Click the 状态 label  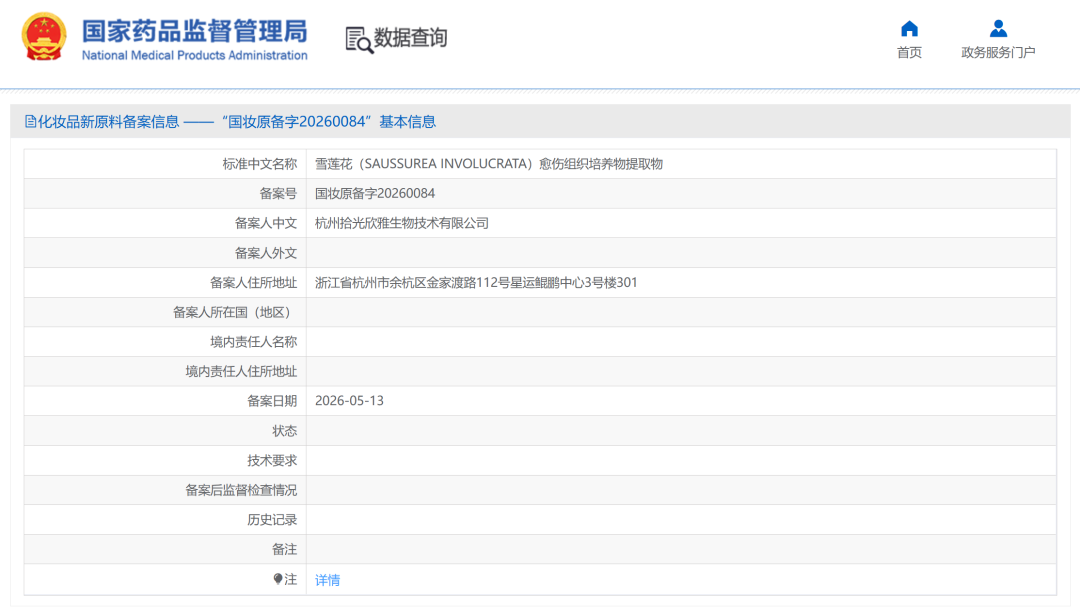(284, 431)
